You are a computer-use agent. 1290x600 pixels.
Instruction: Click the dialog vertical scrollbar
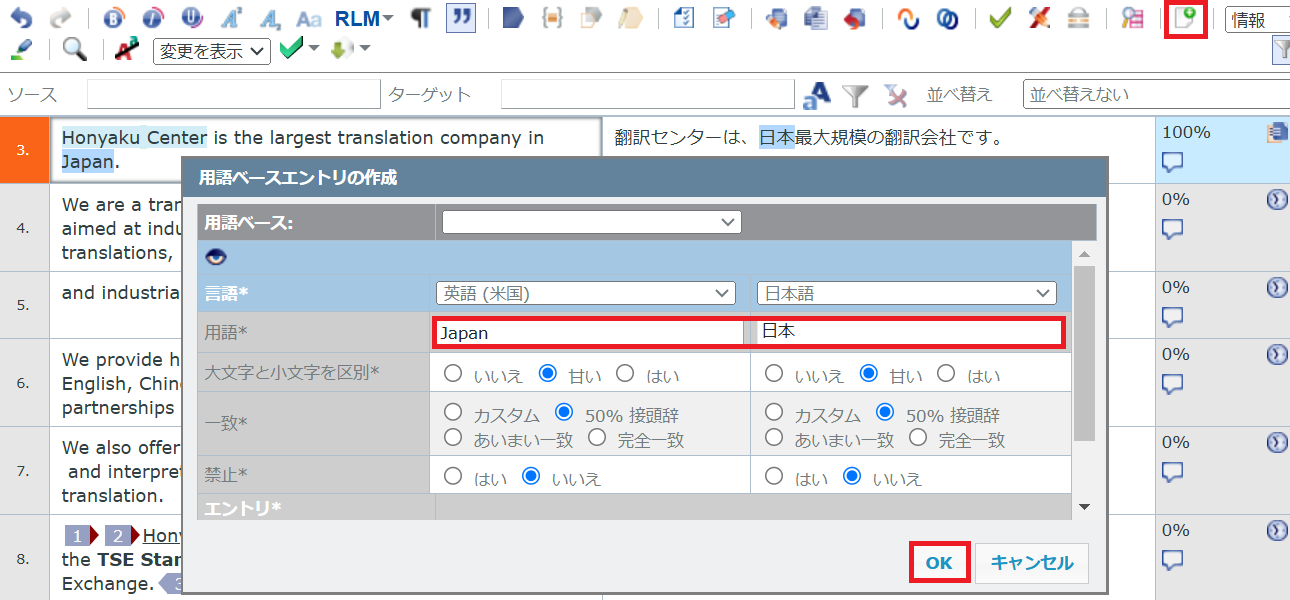(x=1084, y=350)
